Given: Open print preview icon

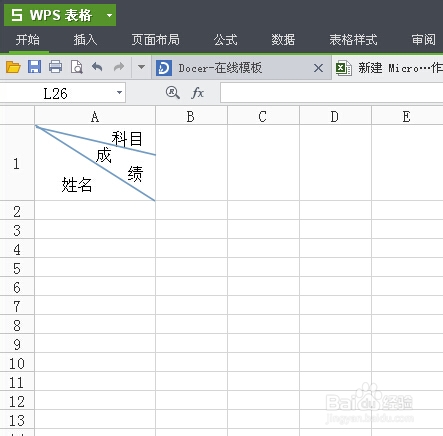Looking at the screenshot, I should (x=77, y=67).
